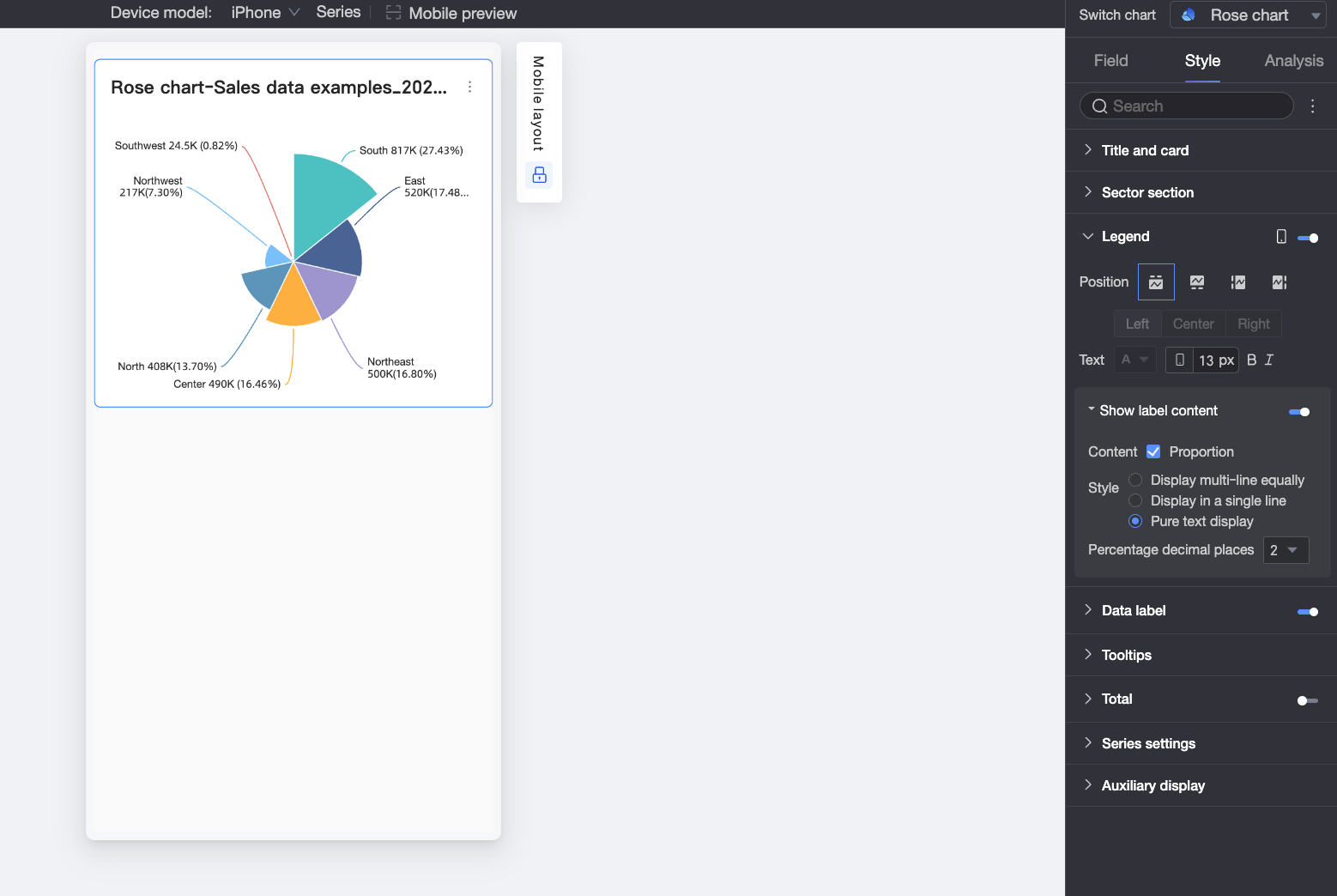Align legend Center
The height and width of the screenshot is (896, 1337).
pyautogui.click(x=1193, y=324)
